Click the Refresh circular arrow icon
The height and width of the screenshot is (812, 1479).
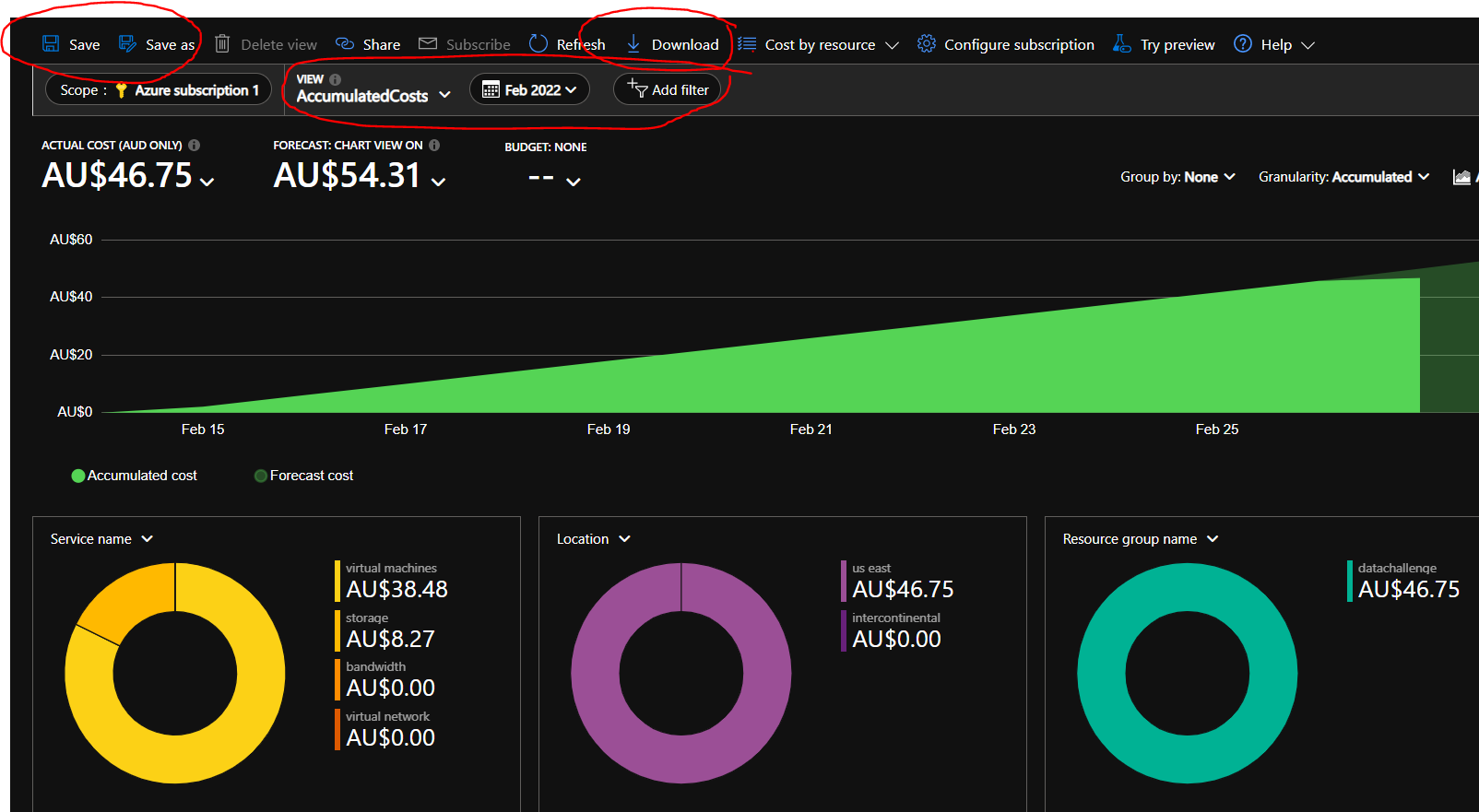[538, 43]
